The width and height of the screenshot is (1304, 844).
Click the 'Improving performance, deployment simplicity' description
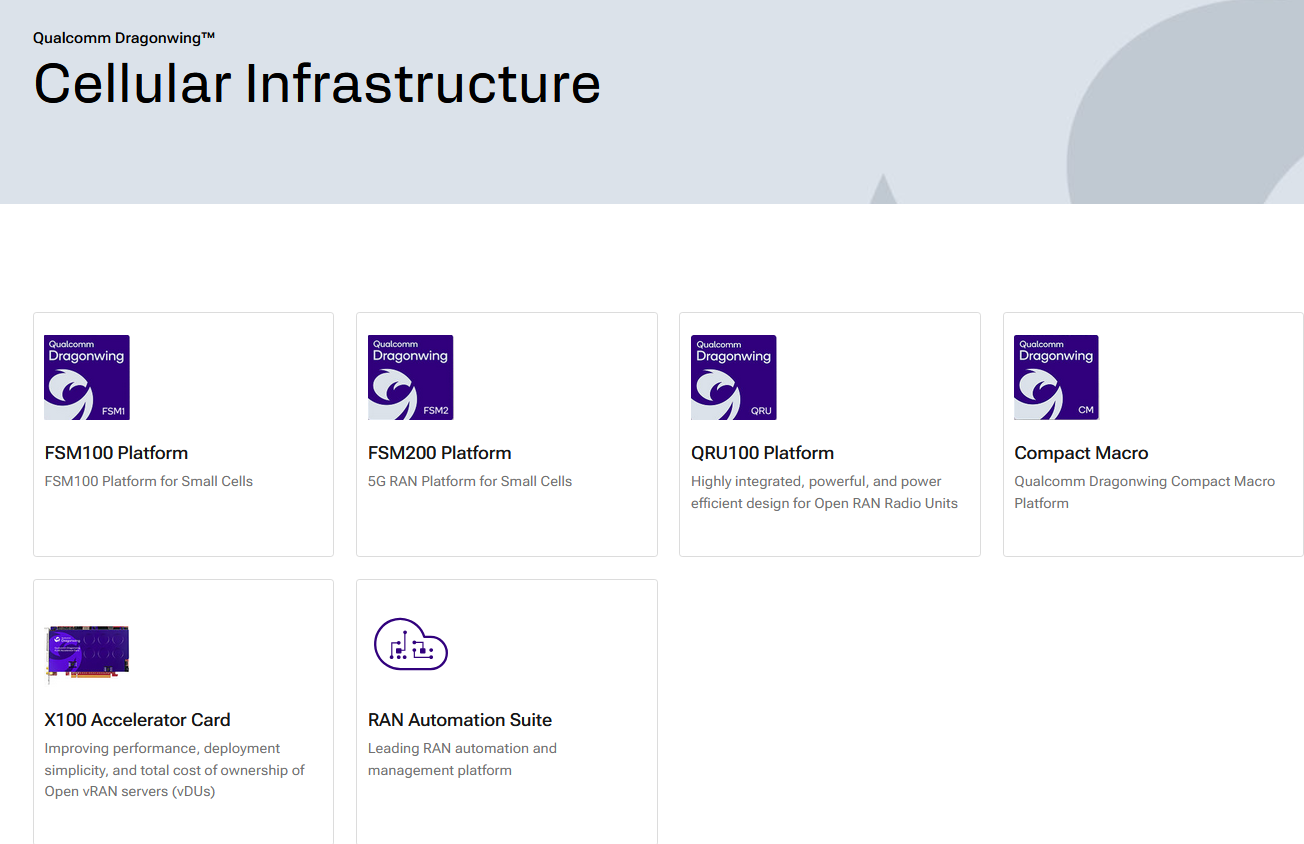click(175, 770)
